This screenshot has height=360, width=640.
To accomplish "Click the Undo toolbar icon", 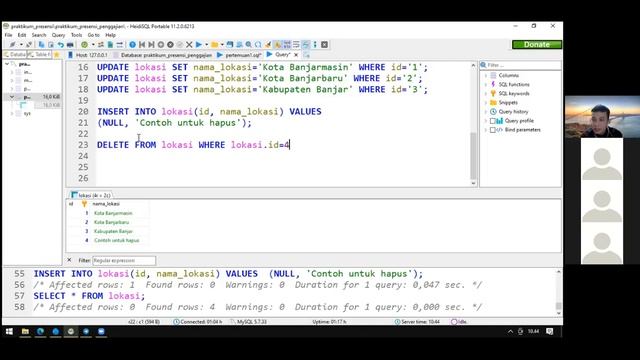I will [x=61, y=44].
